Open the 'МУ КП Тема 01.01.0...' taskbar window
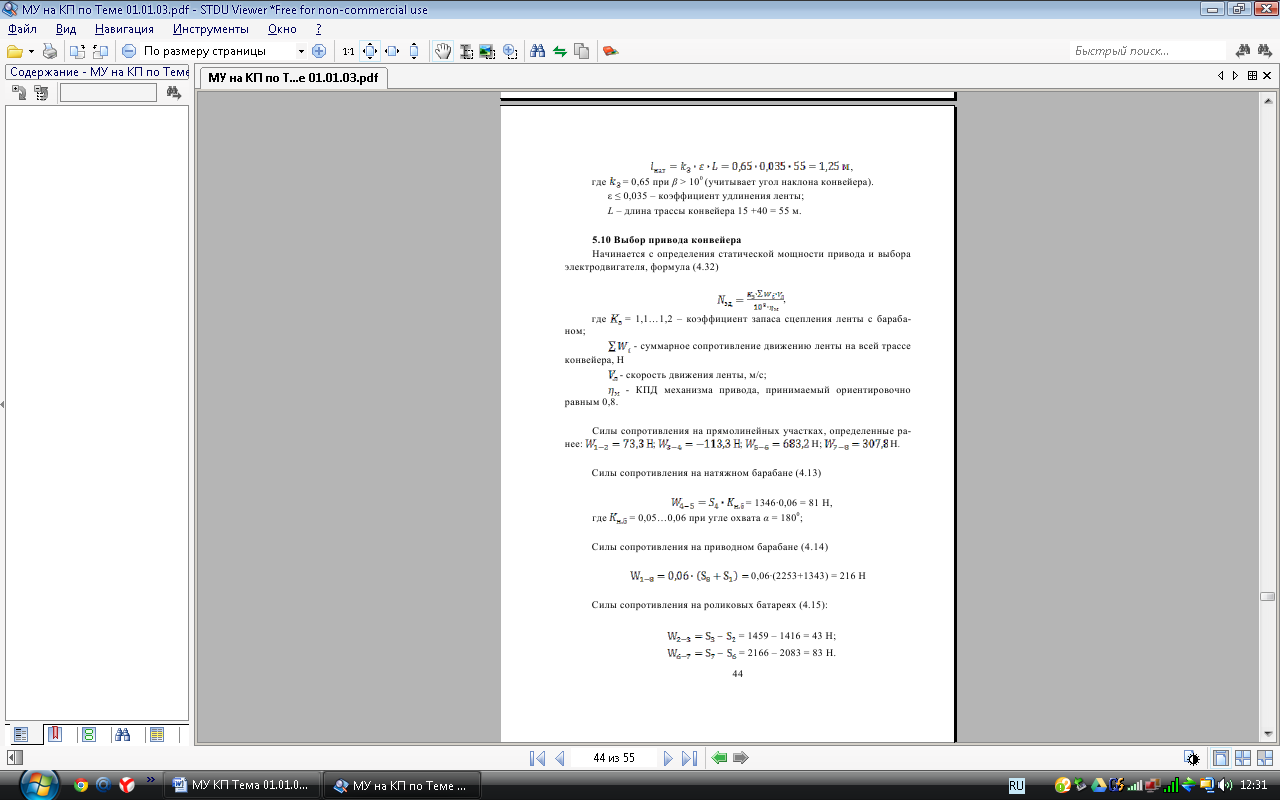 244,785
